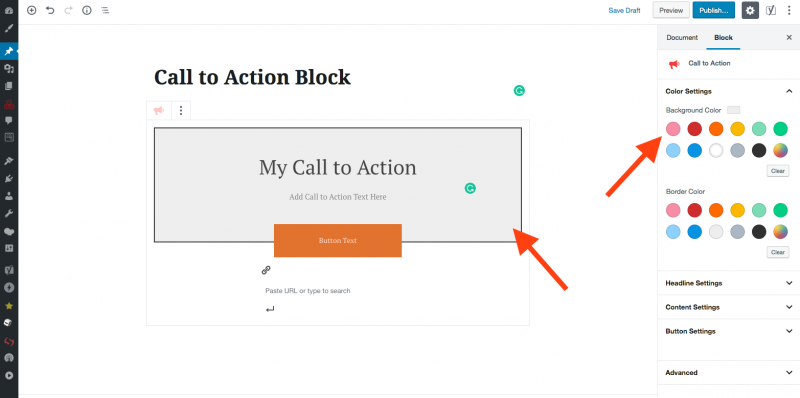Screen dimensions: 800x398
Task: Open the content structure info icon
Action: coord(87,10)
